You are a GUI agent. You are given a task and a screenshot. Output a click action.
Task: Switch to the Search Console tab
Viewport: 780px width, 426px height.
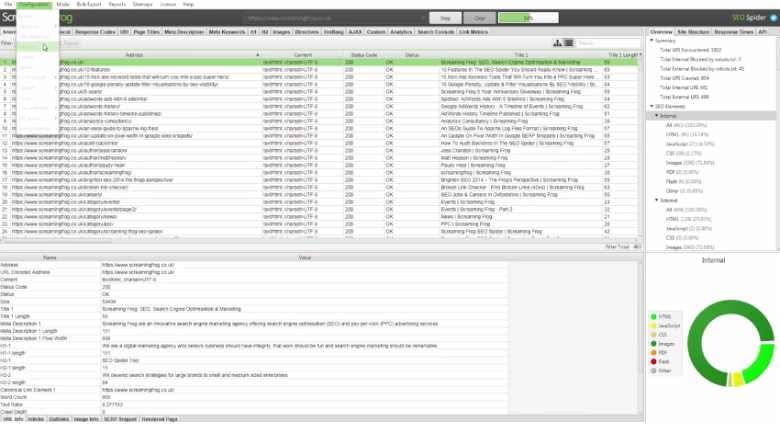(436, 32)
